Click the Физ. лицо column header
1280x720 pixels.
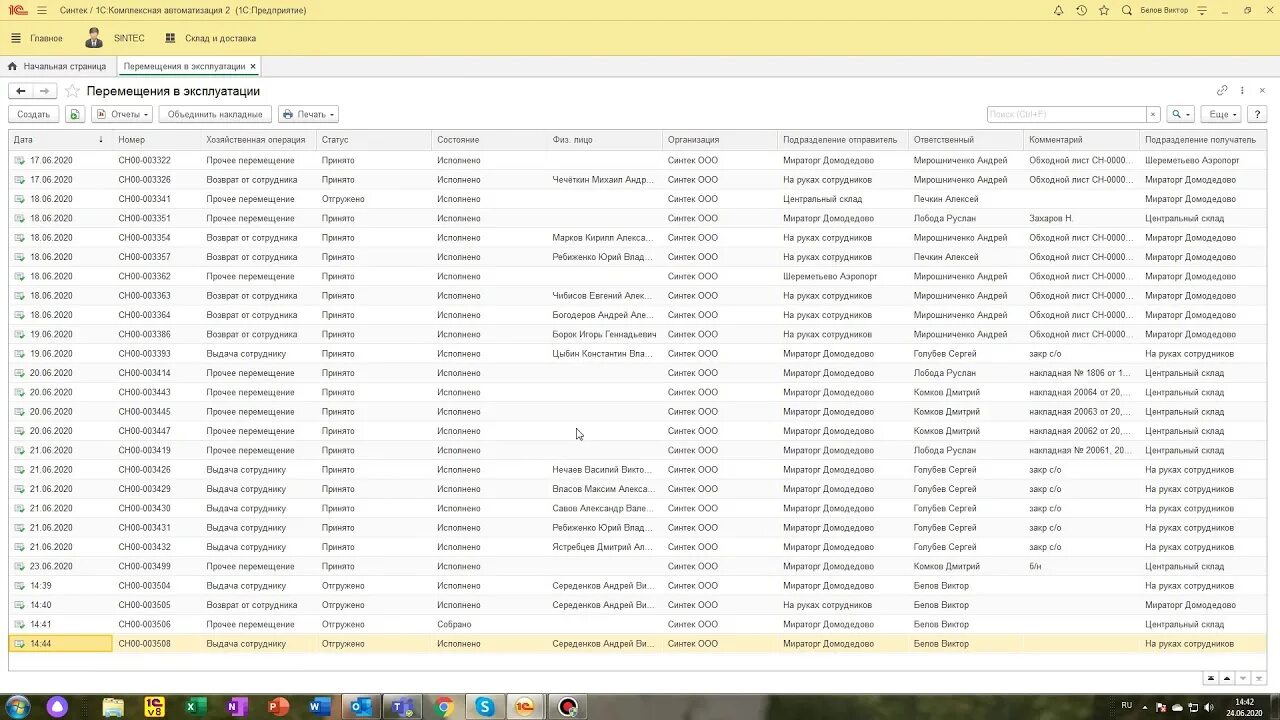coord(604,140)
